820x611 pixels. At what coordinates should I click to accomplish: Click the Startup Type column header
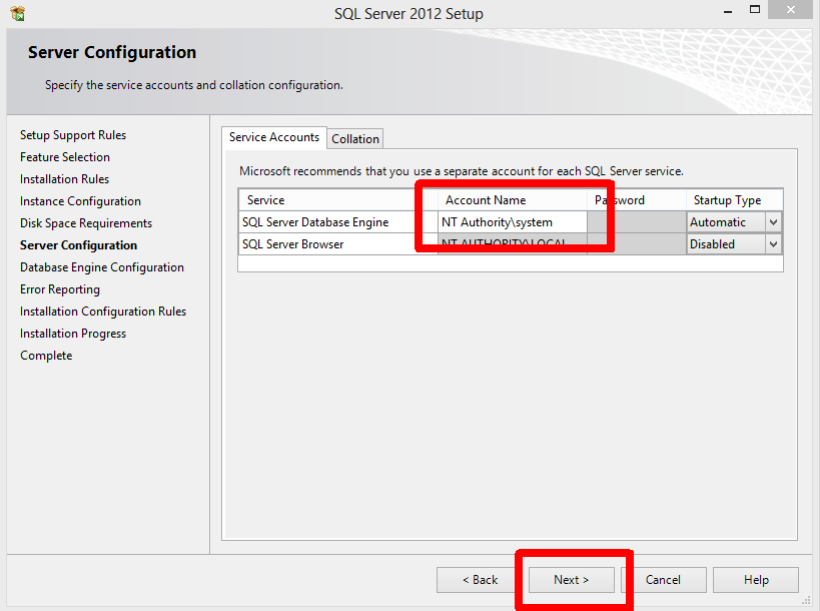tap(734, 200)
